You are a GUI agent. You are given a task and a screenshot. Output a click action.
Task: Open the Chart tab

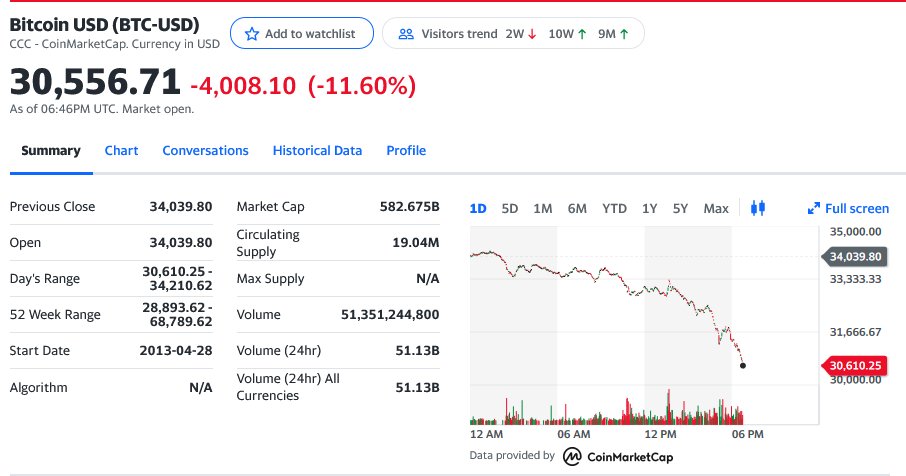121,151
